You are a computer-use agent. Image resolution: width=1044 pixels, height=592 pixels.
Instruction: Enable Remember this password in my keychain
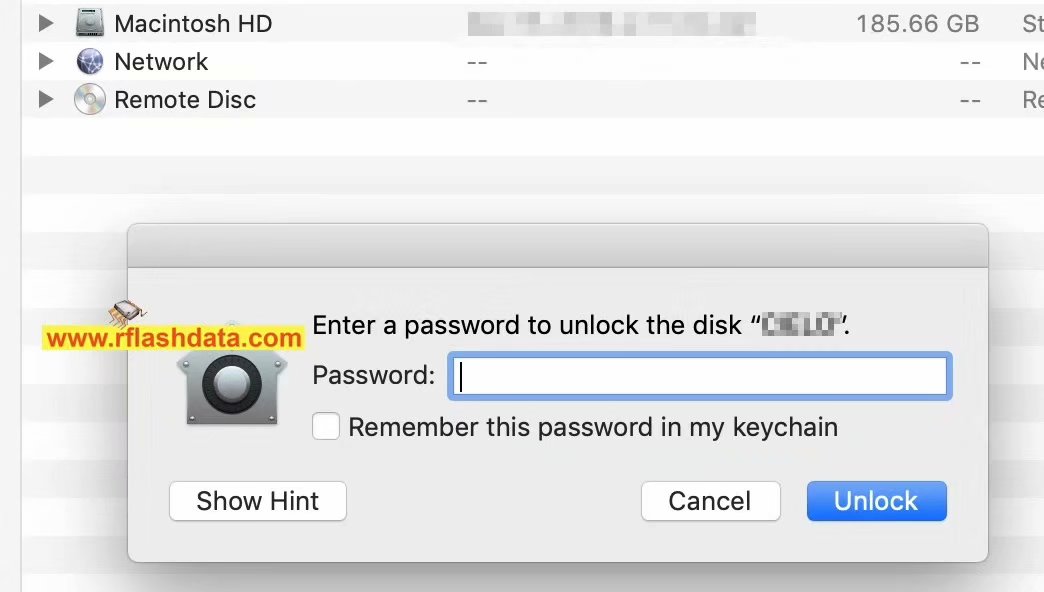coord(326,427)
